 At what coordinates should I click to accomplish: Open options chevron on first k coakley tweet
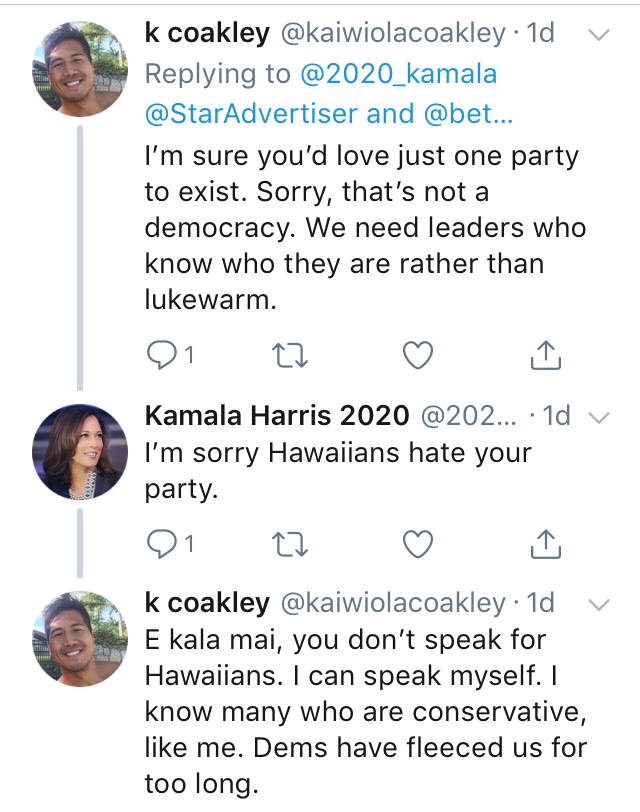point(598,36)
